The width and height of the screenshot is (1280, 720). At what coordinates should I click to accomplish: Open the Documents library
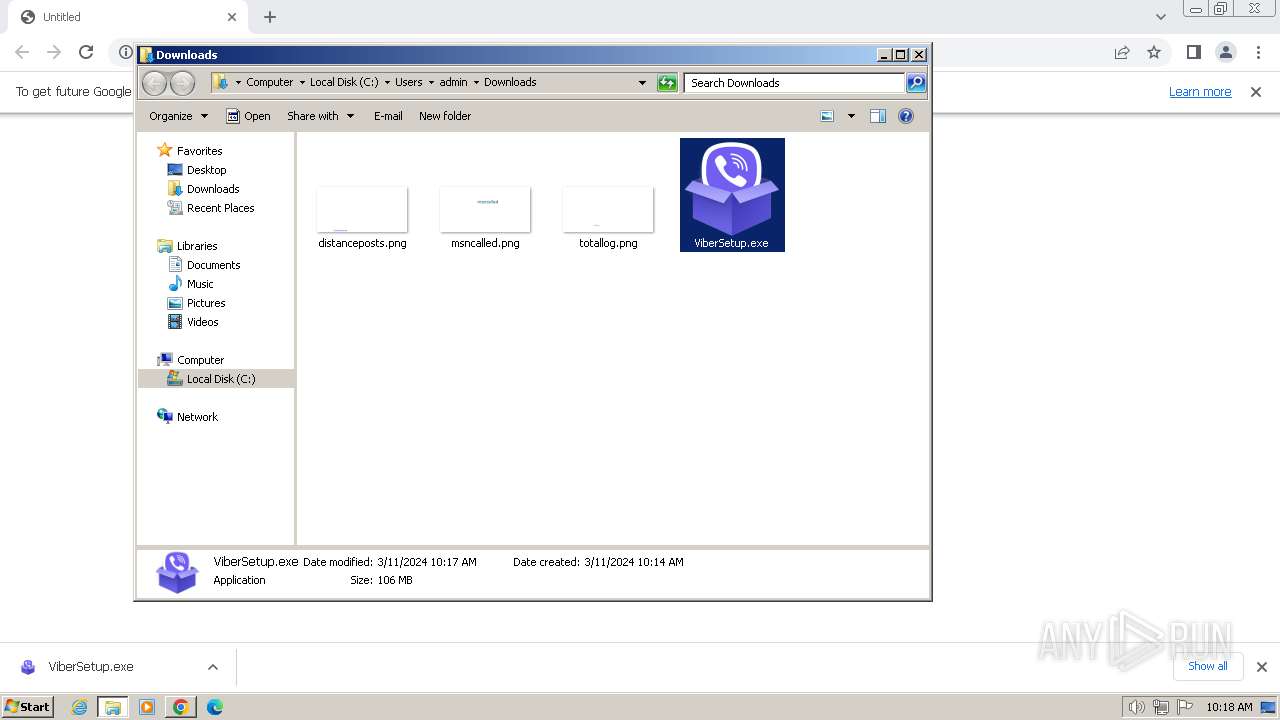pos(213,265)
